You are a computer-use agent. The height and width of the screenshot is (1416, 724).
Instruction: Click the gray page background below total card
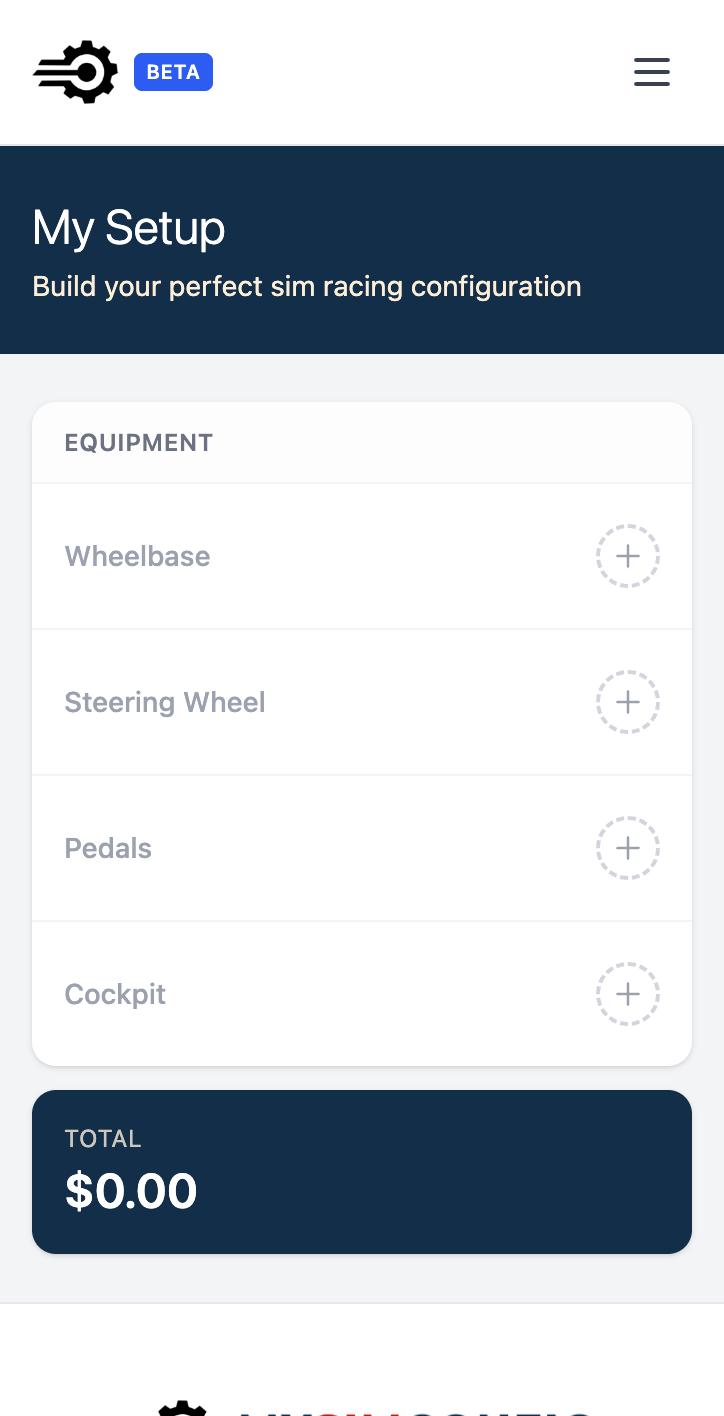(x=362, y=1278)
